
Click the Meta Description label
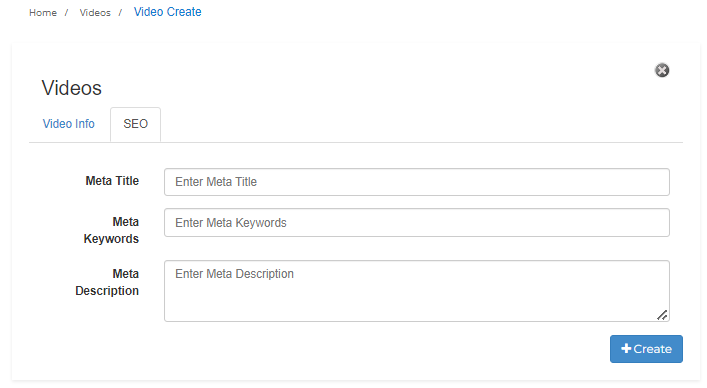click(x=107, y=283)
